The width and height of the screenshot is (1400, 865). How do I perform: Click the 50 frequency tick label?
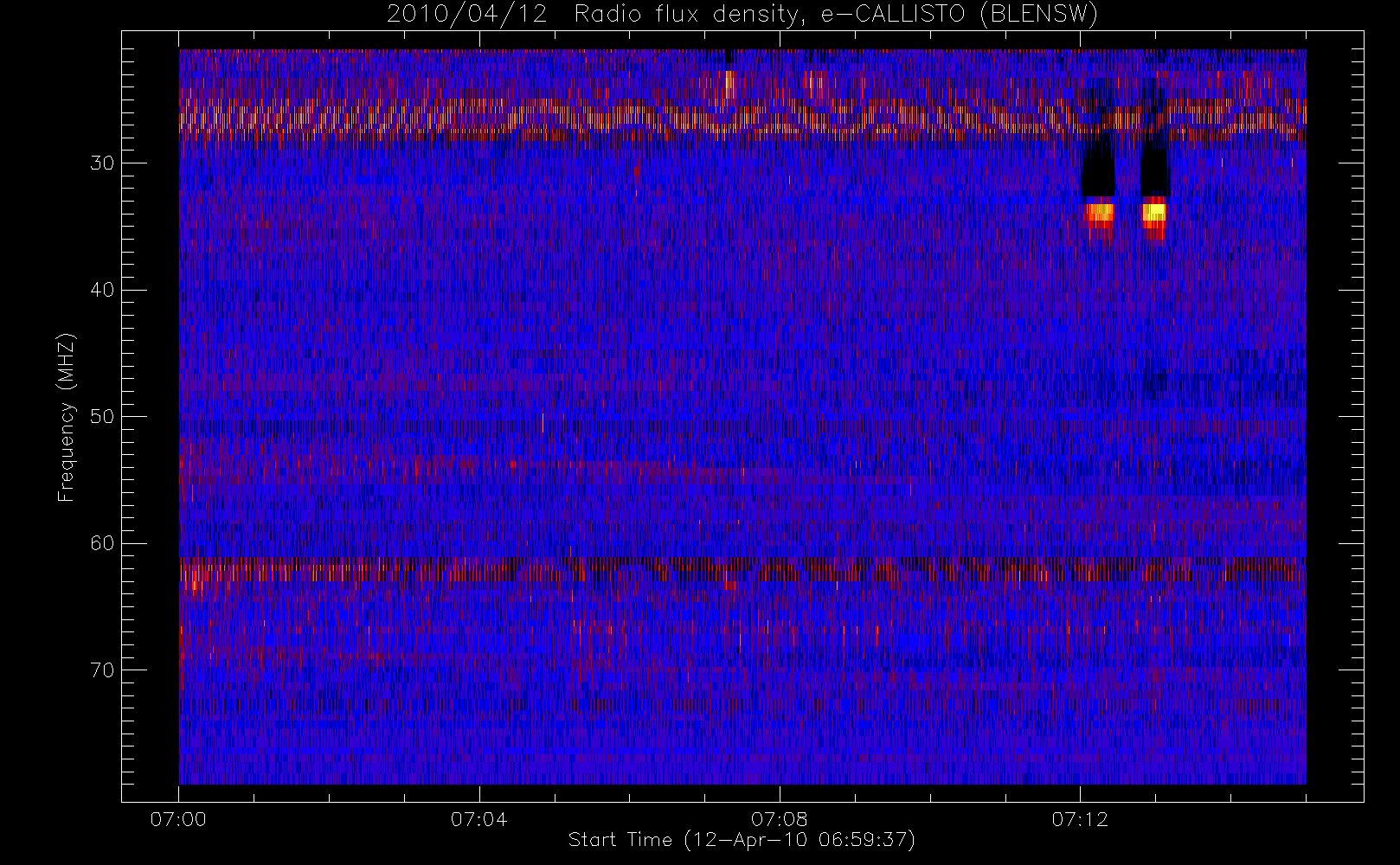click(x=102, y=417)
